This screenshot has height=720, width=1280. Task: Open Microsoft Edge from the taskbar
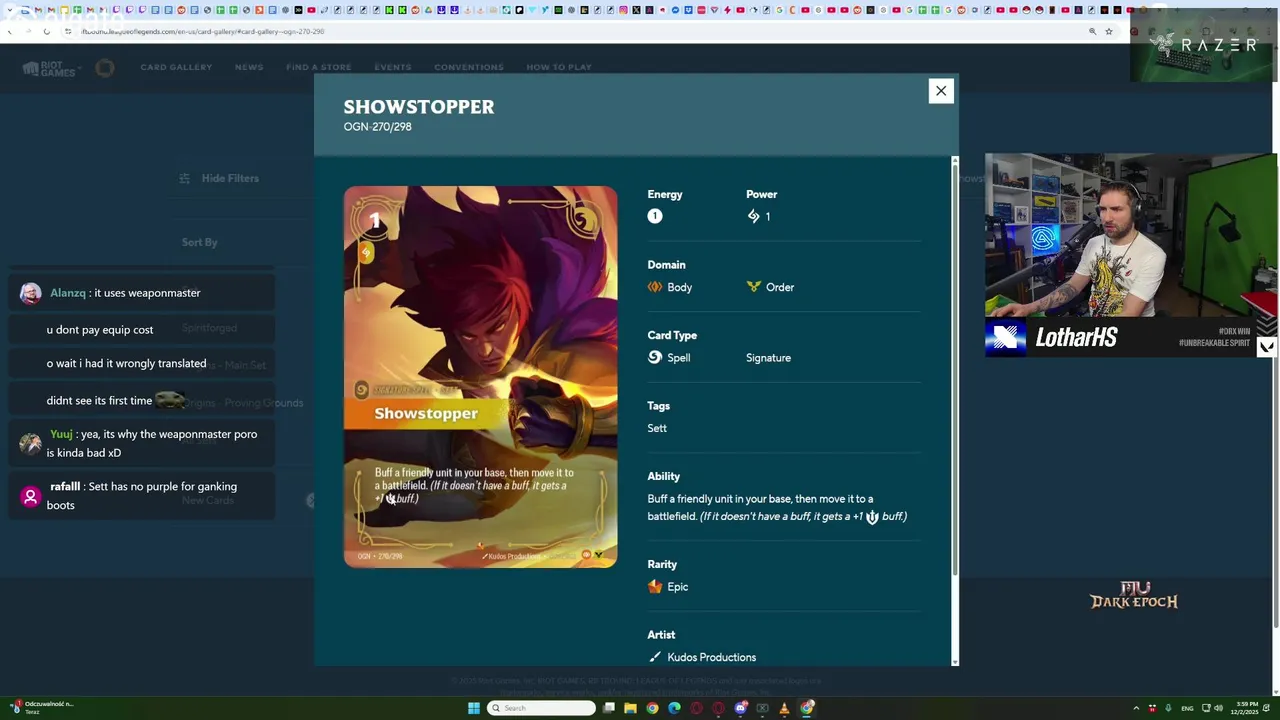pyautogui.click(x=674, y=708)
